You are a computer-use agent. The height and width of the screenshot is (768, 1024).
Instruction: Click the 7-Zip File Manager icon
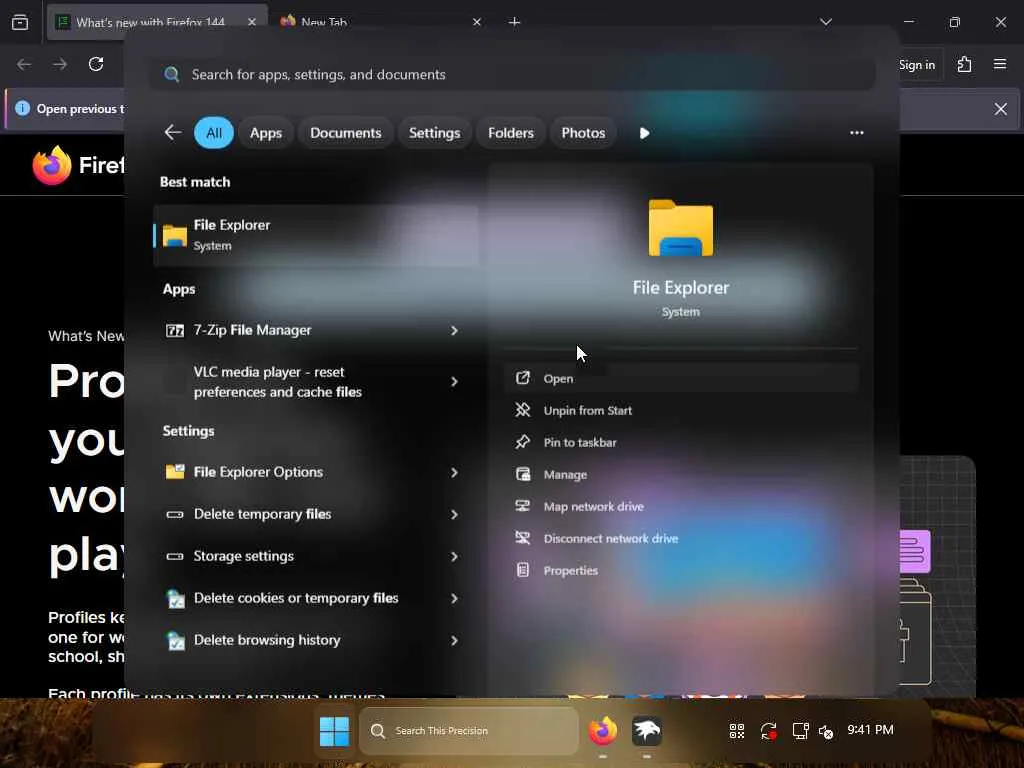(x=174, y=330)
